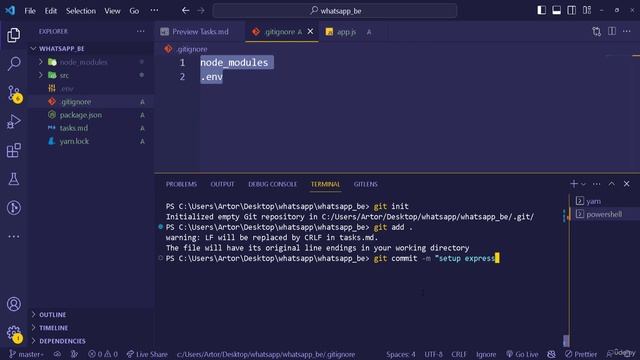640x360 pixels.
Task: Open Customize Layout options
Action: tap(587, 11)
